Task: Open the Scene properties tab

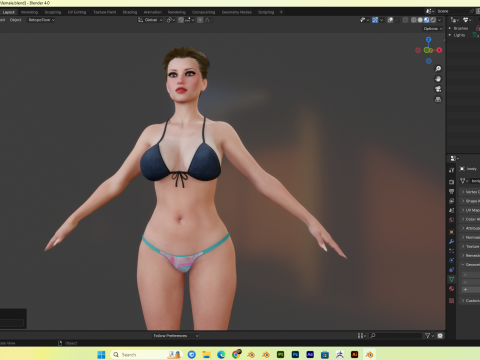Action: point(452,211)
